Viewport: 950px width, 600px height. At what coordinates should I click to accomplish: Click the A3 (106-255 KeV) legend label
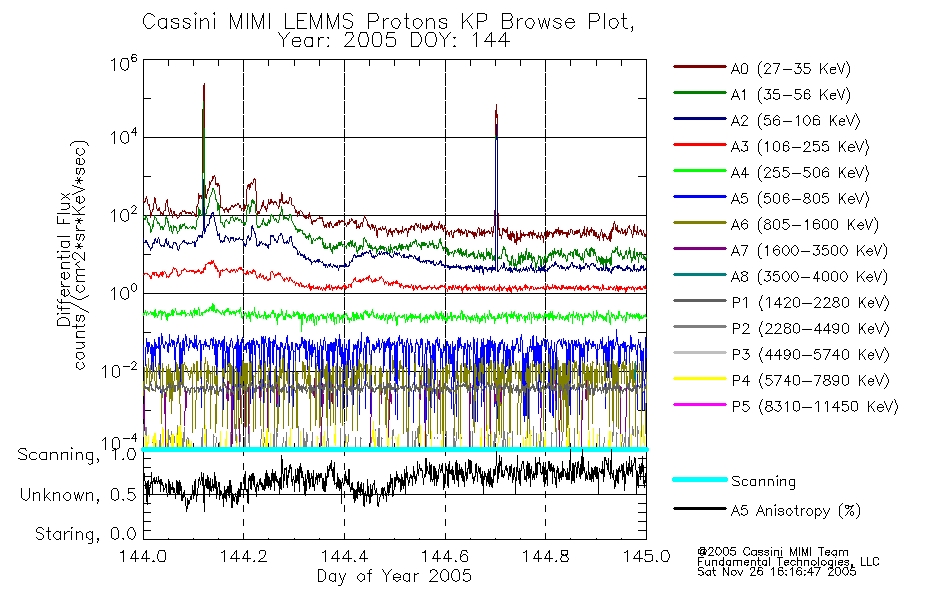pos(800,147)
